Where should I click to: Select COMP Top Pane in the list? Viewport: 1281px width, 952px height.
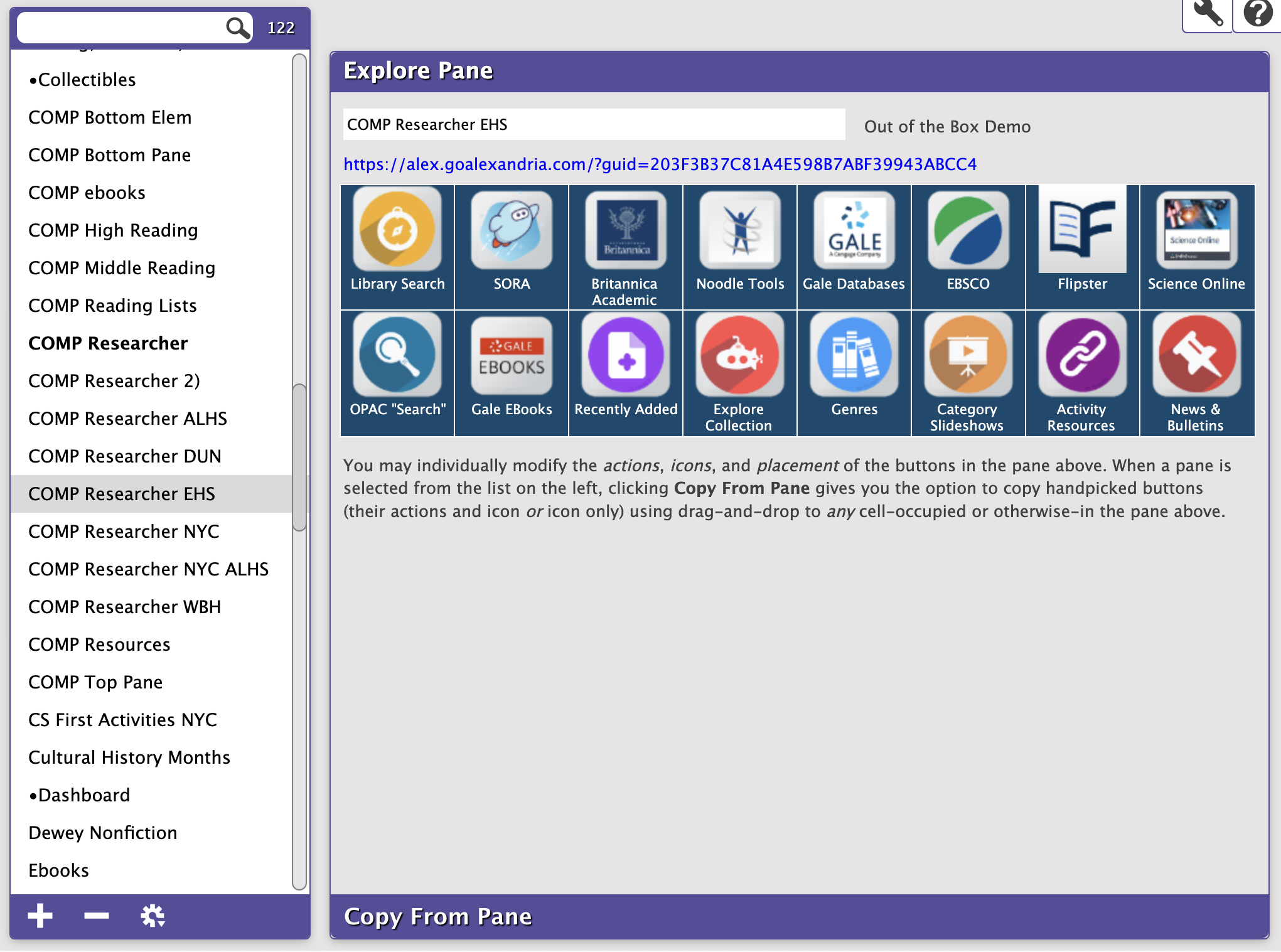tap(151, 682)
